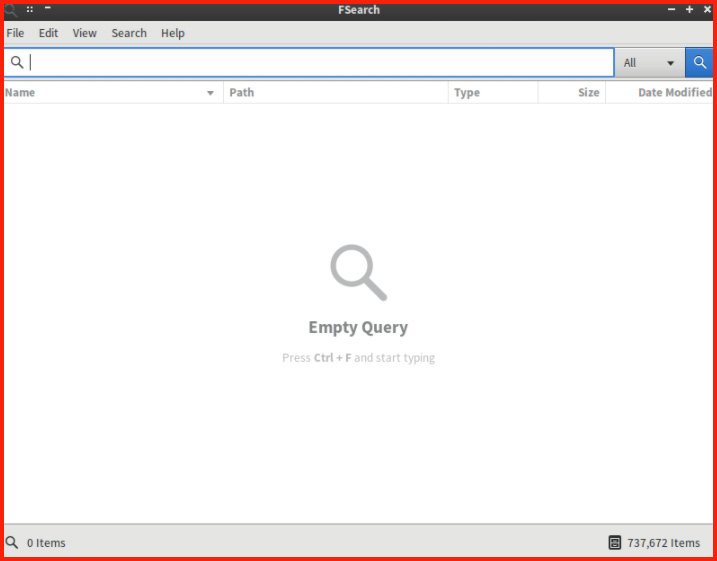Minimize the FSearch window
Viewport: 717px width, 561px height.
point(671,9)
